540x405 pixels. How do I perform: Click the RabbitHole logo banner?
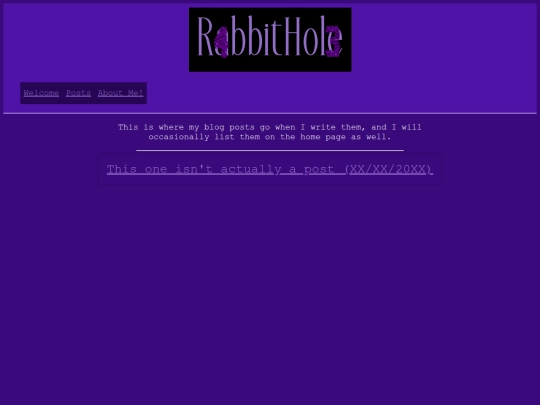coord(270,40)
